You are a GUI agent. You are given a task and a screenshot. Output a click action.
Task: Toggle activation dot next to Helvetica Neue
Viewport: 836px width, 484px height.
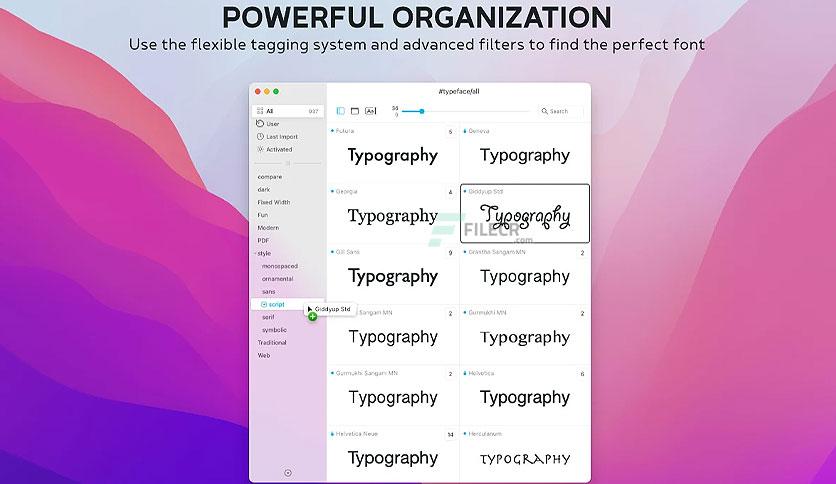pyautogui.click(x=332, y=434)
